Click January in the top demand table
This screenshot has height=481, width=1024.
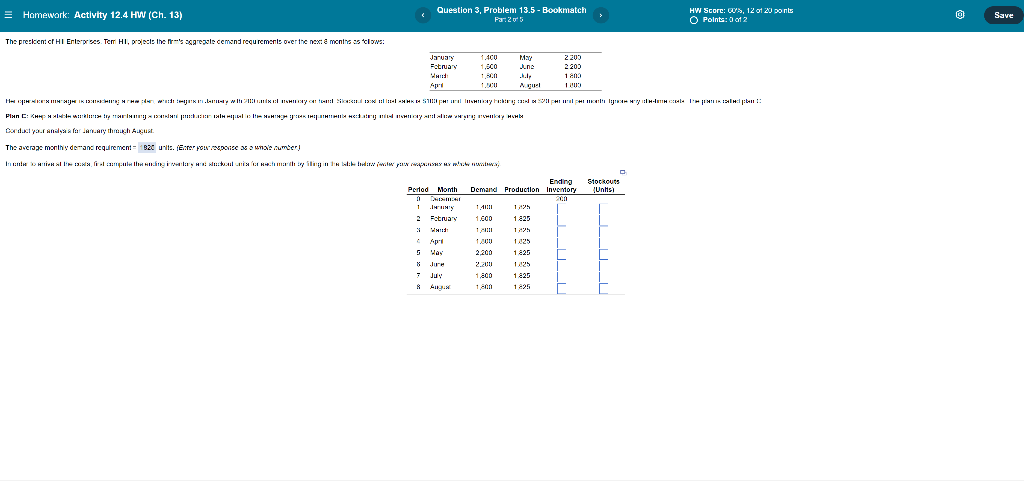coord(442,57)
